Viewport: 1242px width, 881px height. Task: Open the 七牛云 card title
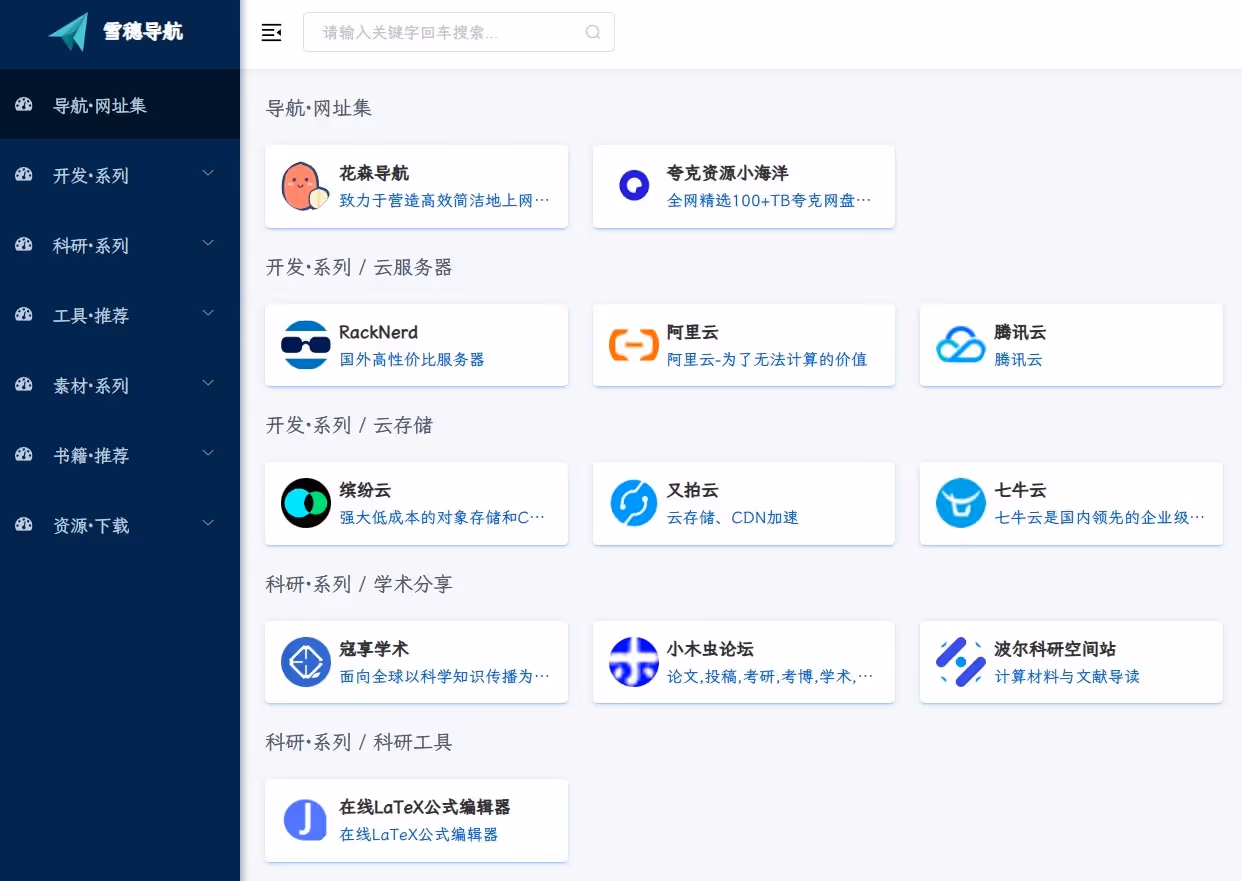tap(1020, 491)
